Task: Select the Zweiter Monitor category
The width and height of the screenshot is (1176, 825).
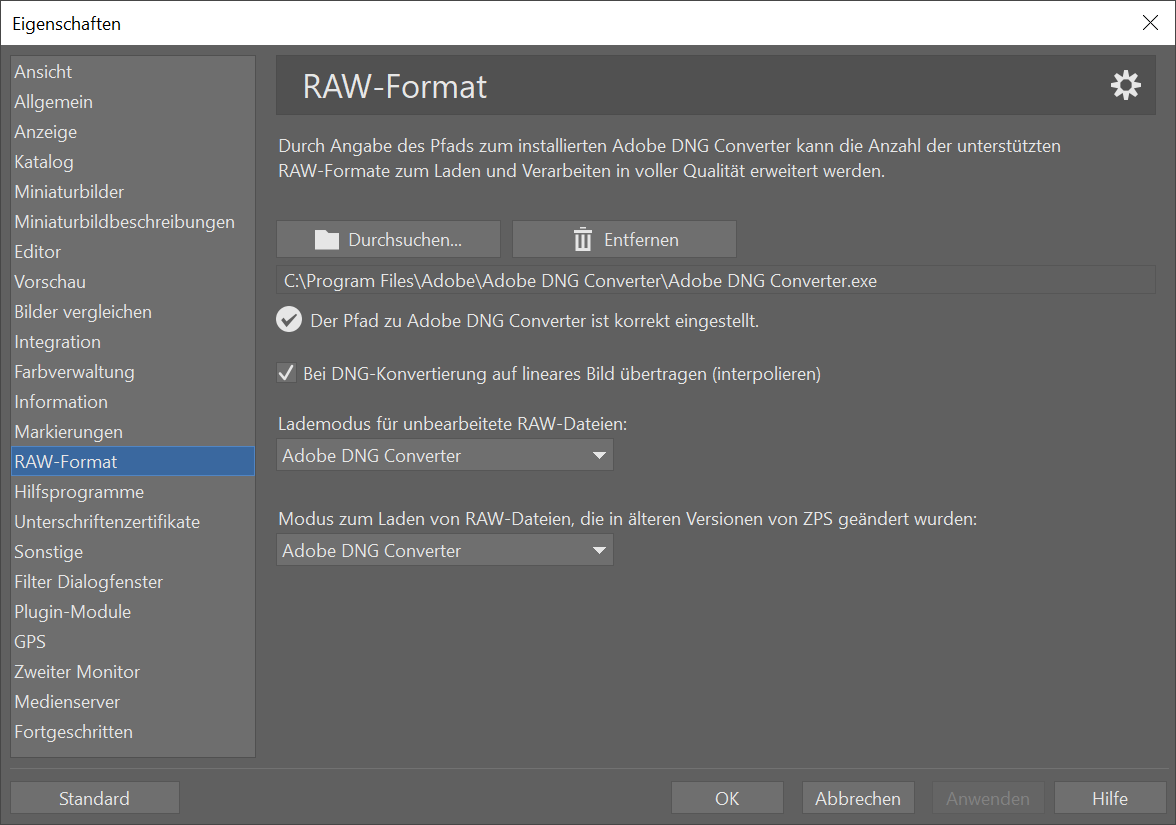Action: pyautogui.click(x=77, y=672)
